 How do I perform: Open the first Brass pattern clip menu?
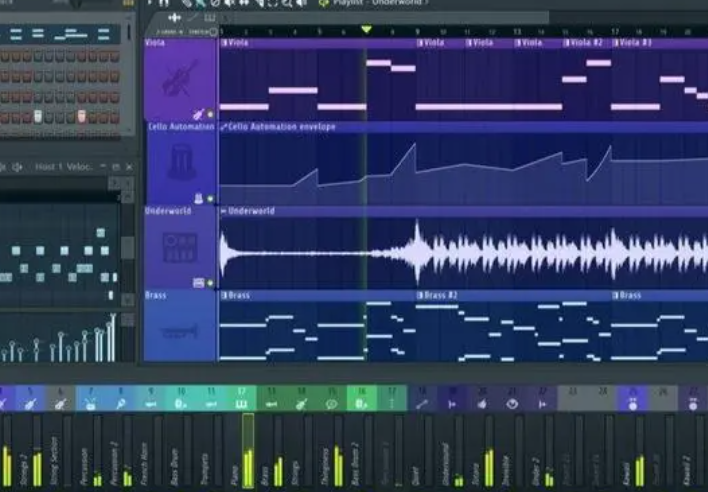coord(224,296)
